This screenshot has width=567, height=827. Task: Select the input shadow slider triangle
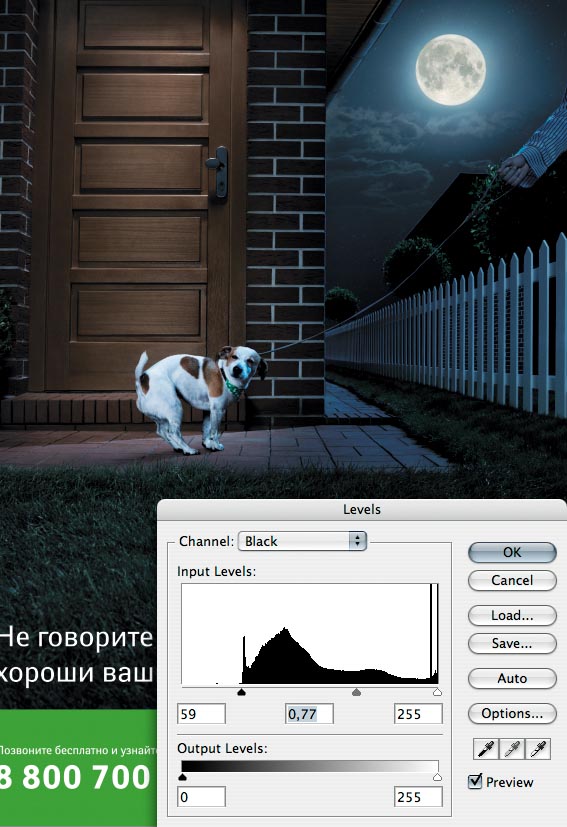(242, 691)
